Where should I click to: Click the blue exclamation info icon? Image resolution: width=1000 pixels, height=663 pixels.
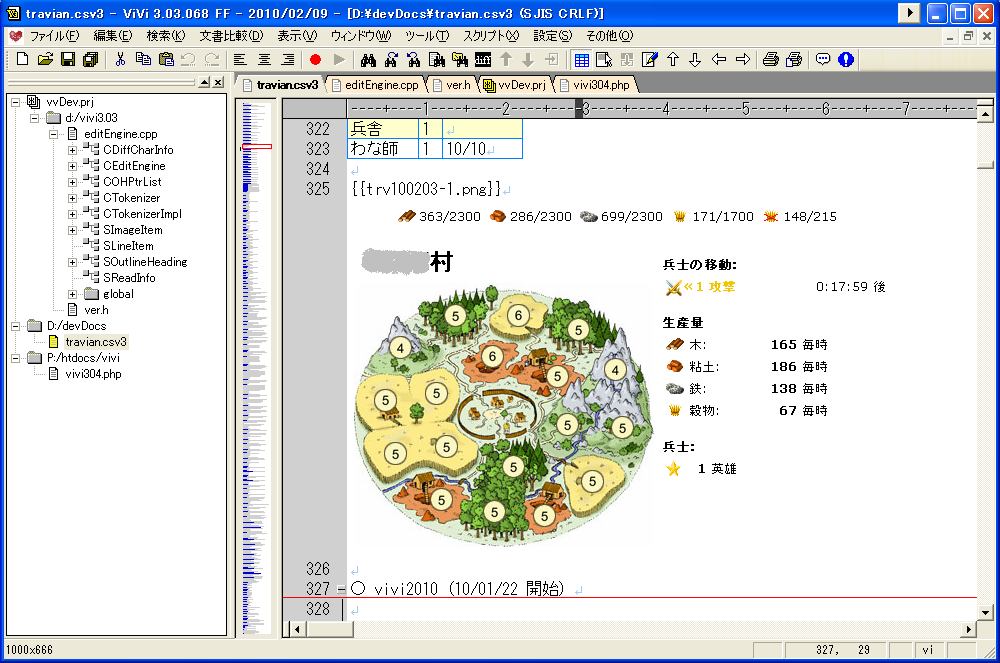tap(846, 59)
